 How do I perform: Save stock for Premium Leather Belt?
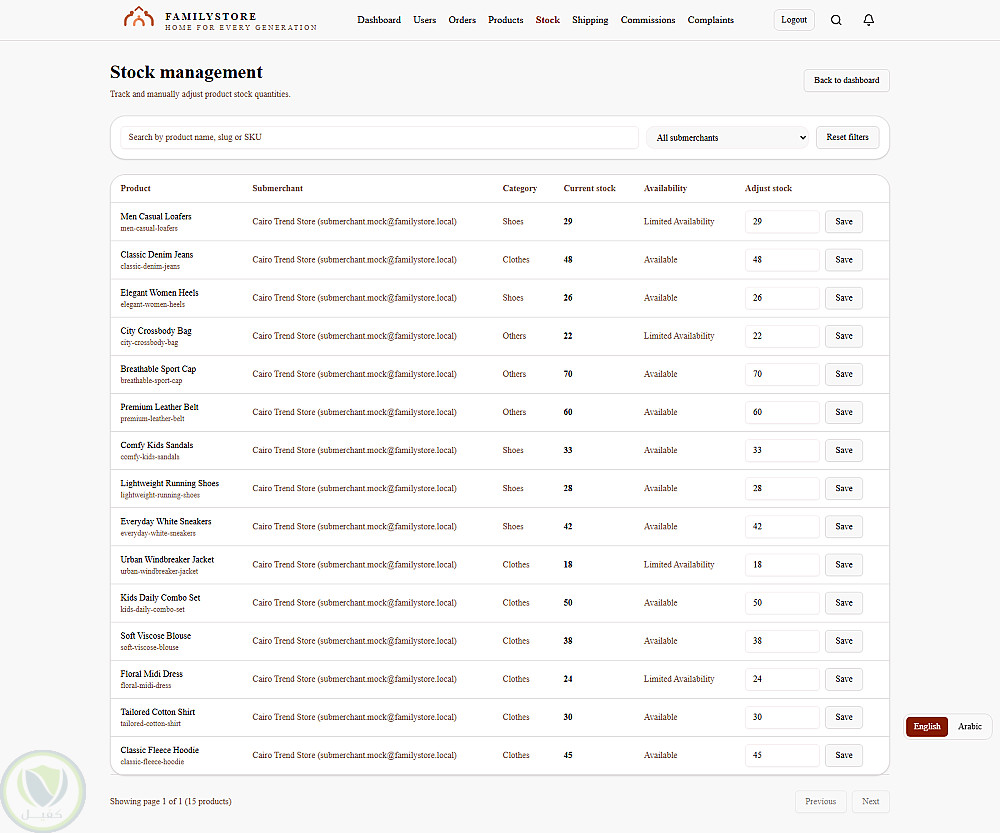pos(844,412)
